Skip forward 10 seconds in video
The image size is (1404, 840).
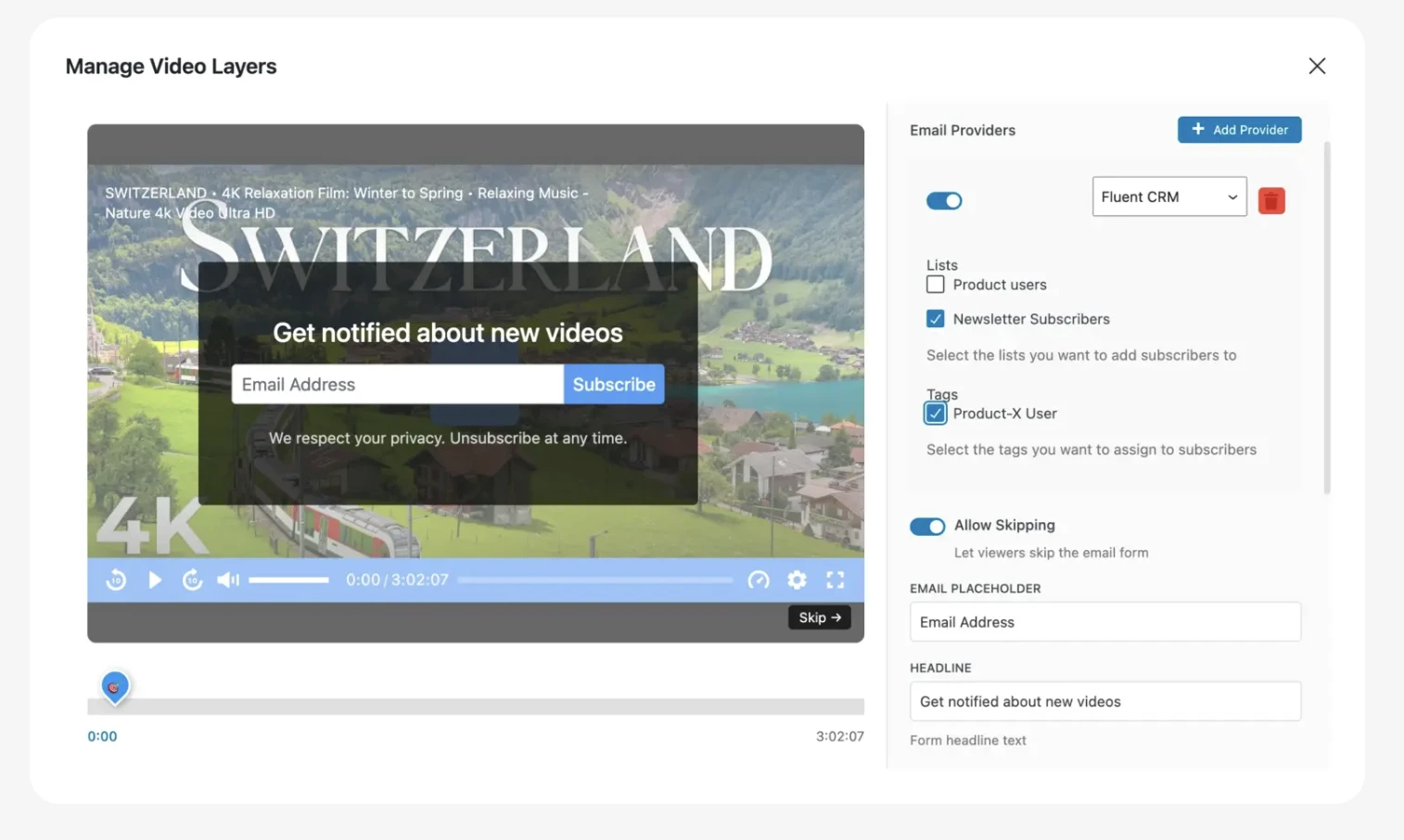point(193,580)
